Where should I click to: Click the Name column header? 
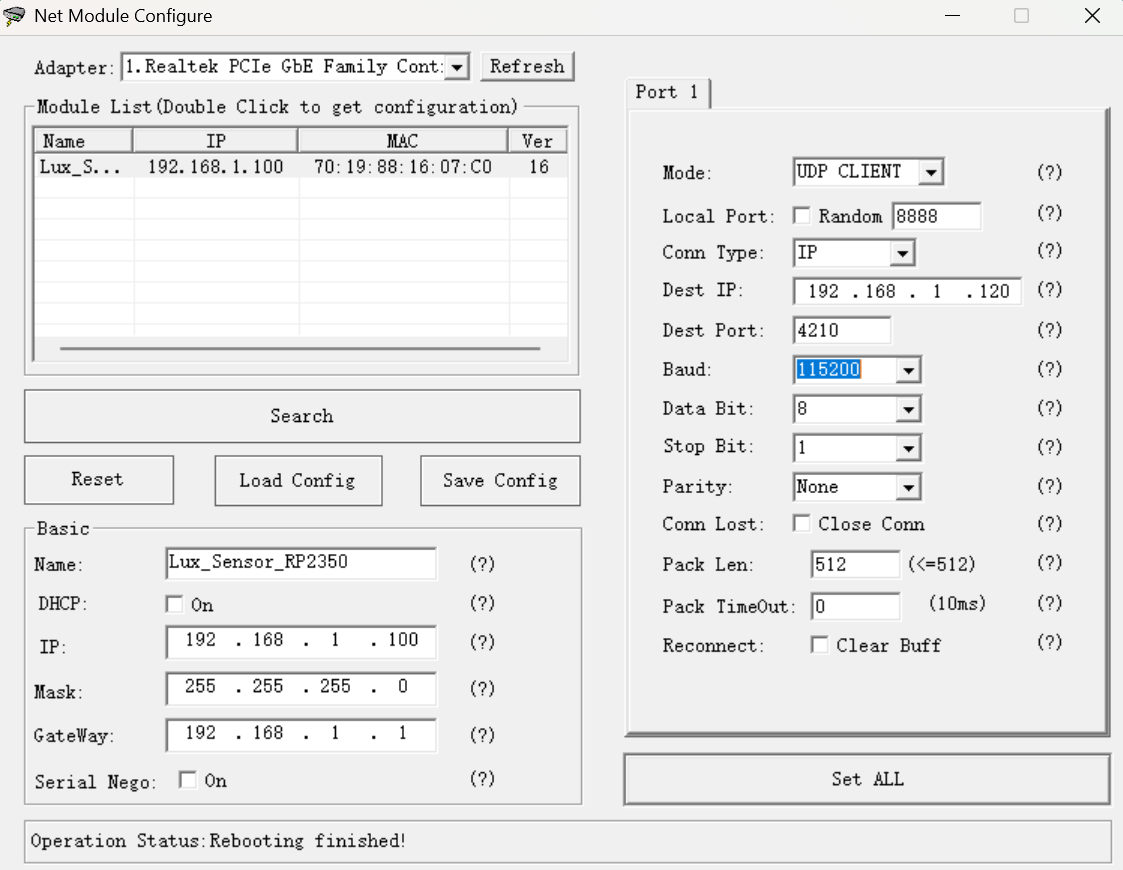click(83, 141)
